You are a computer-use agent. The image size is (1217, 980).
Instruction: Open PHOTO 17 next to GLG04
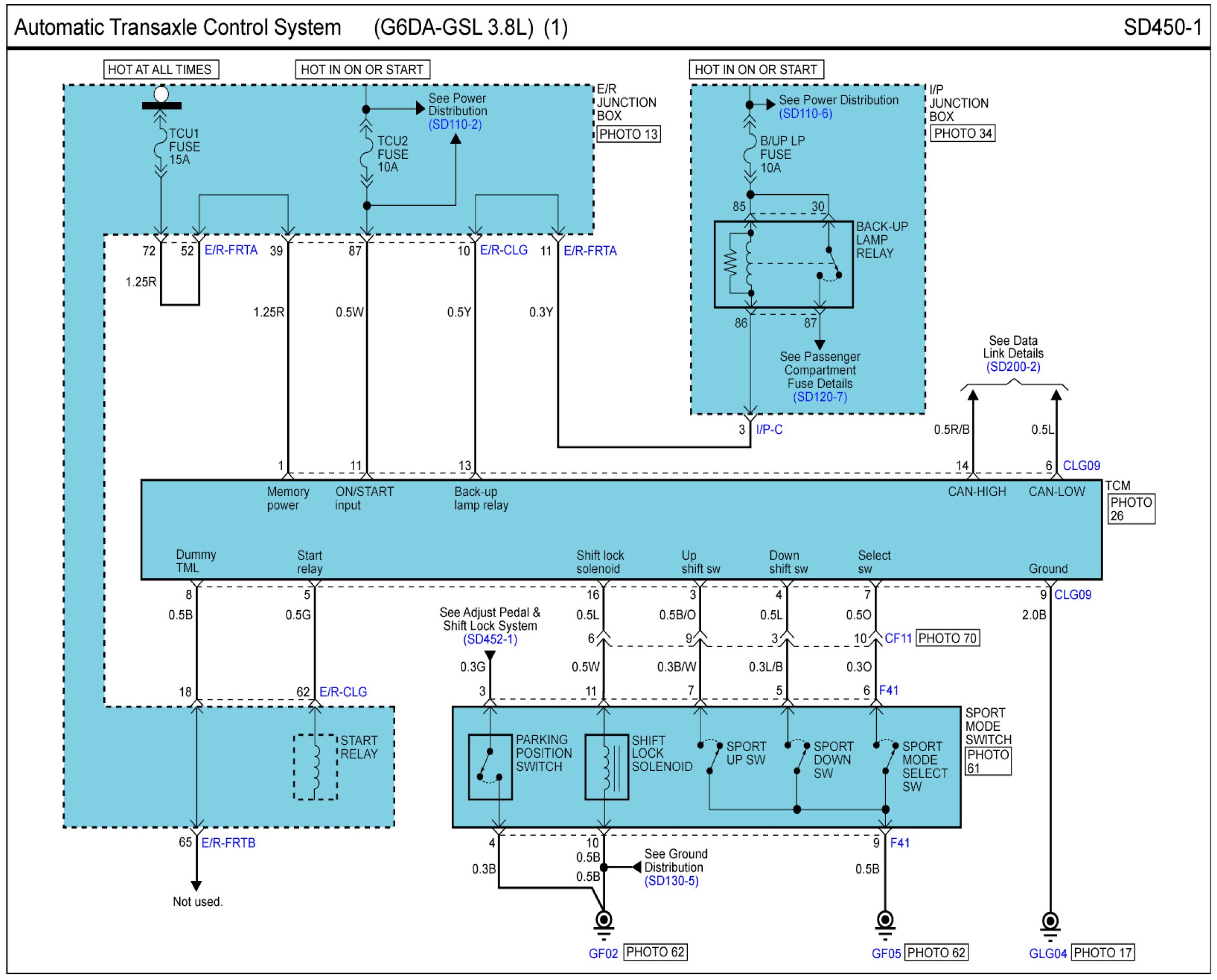pyautogui.click(x=1103, y=953)
